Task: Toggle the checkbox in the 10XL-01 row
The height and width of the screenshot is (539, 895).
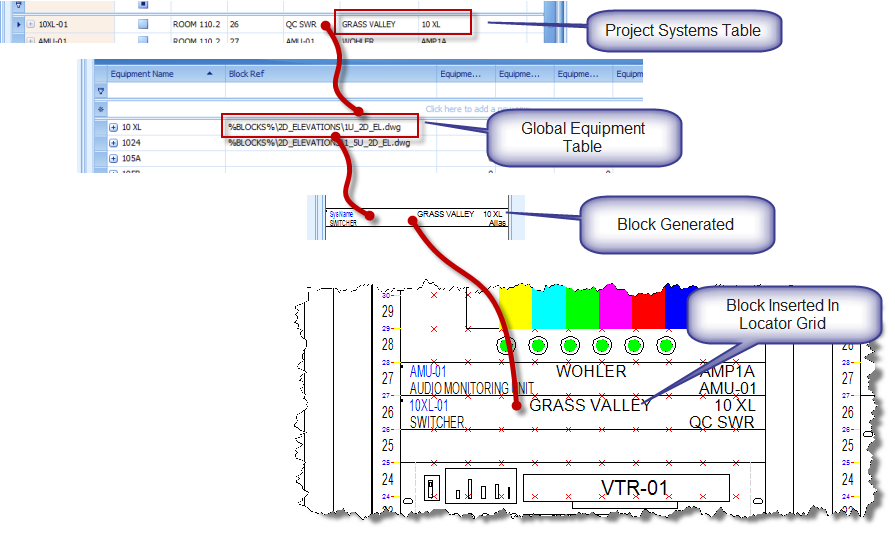Action: 143,24
